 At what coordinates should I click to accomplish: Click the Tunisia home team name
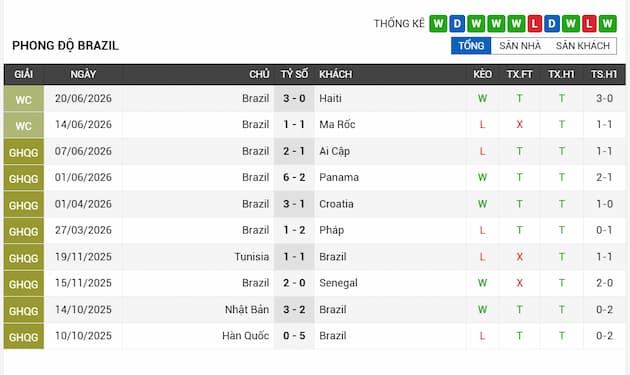(x=252, y=257)
